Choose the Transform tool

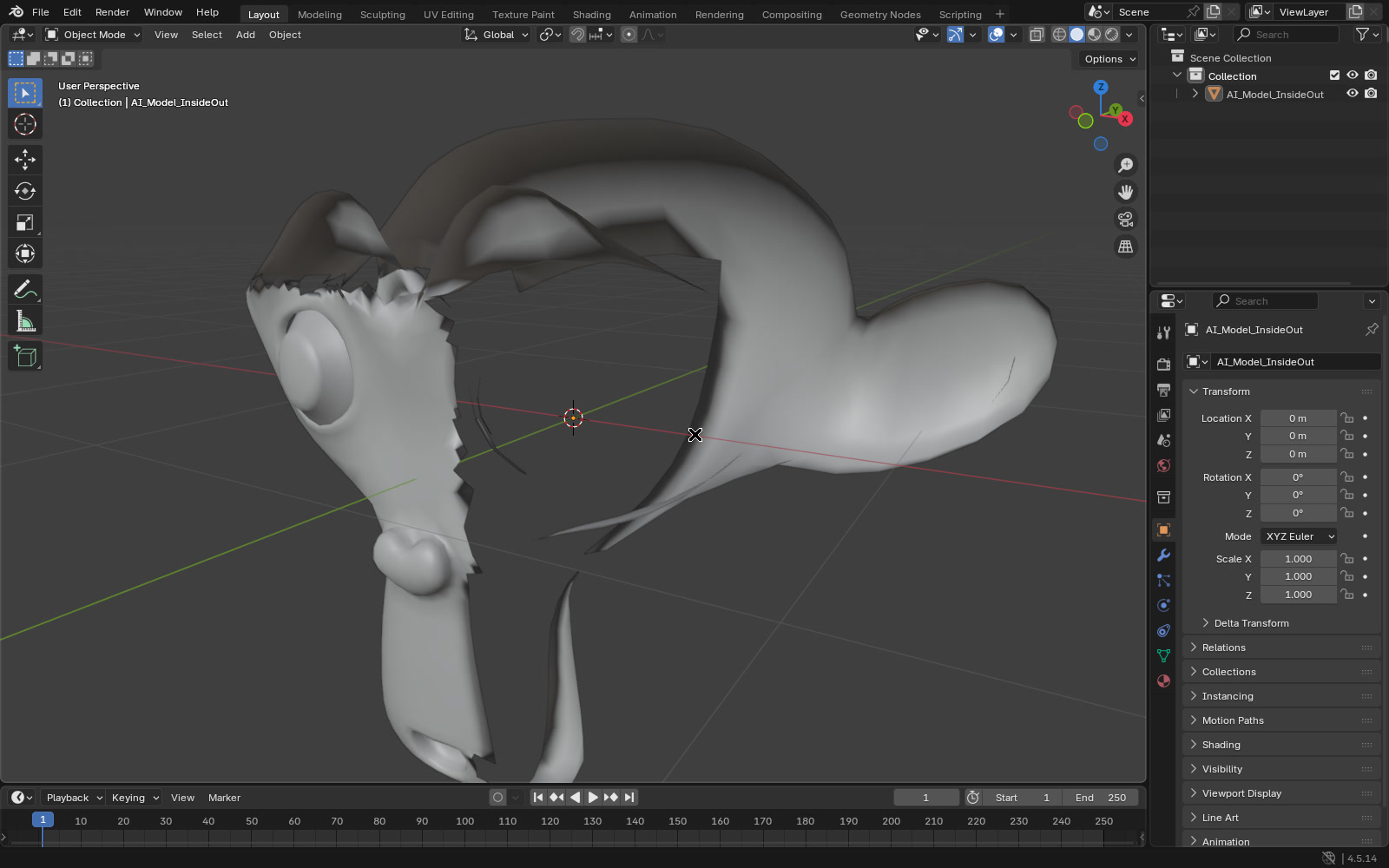tap(25, 253)
